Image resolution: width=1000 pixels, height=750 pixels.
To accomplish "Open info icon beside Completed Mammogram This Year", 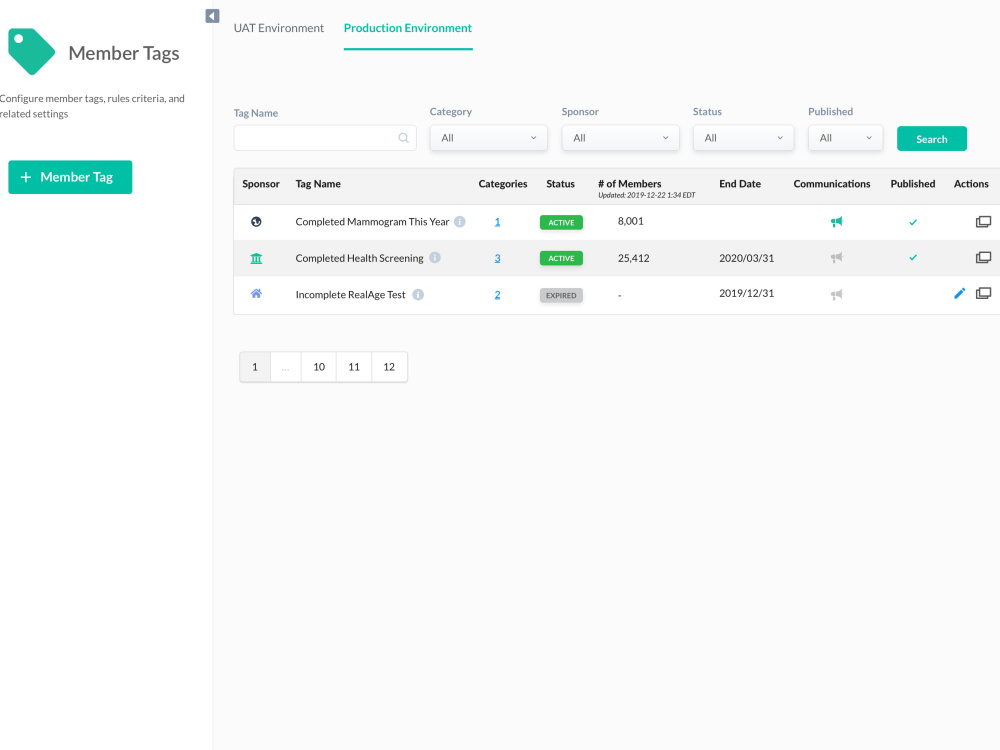I will [x=460, y=222].
